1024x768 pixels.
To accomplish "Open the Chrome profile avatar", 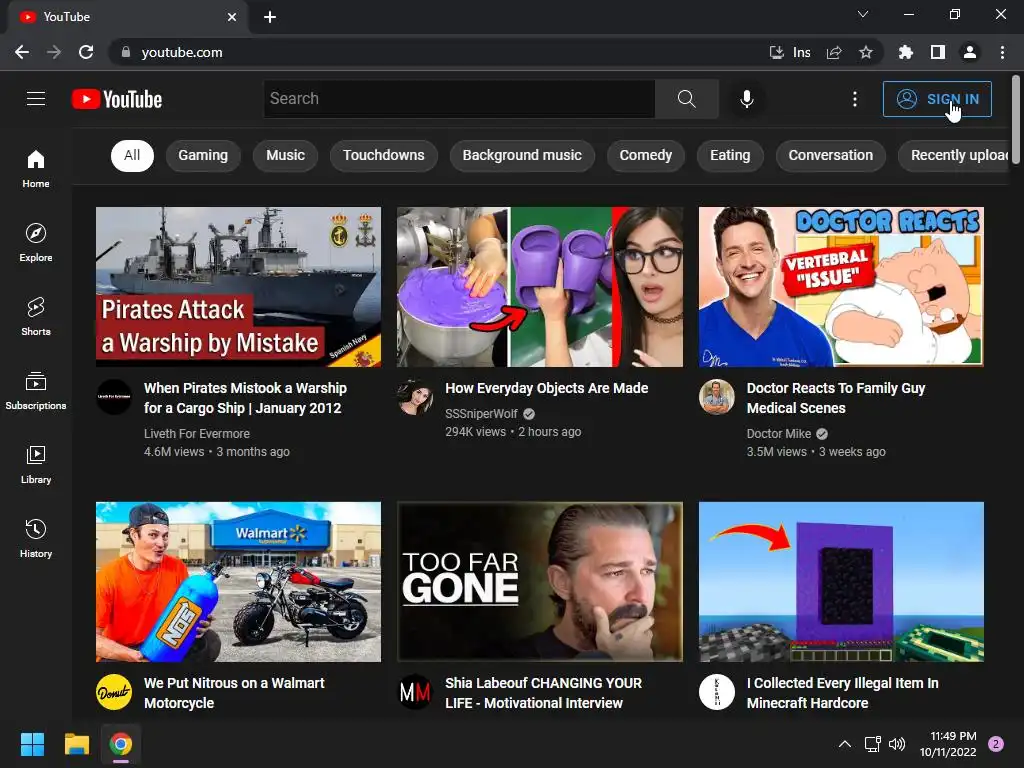I will click(970, 52).
